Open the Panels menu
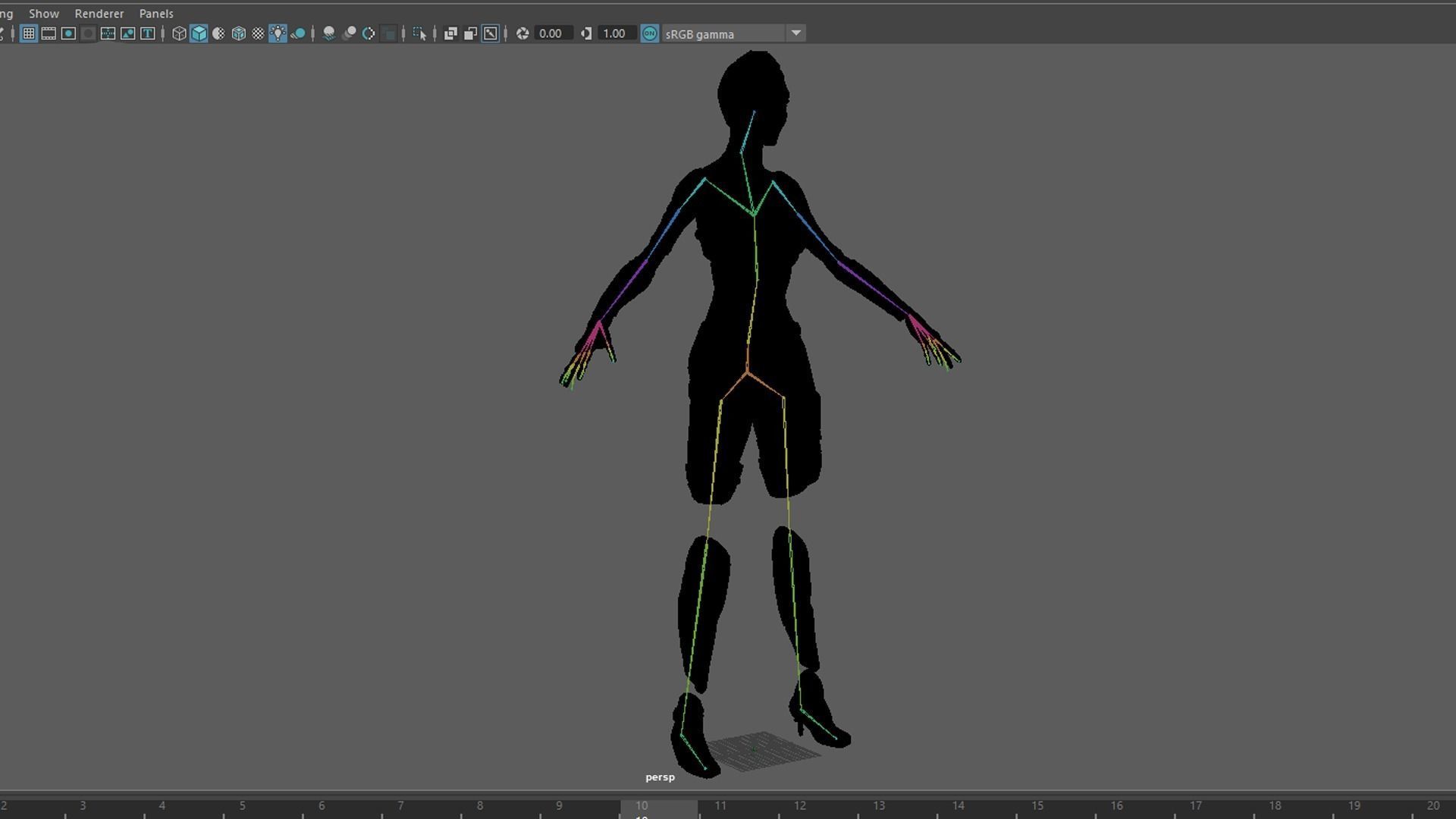The image size is (1456, 819). pyautogui.click(x=156, y=14)
